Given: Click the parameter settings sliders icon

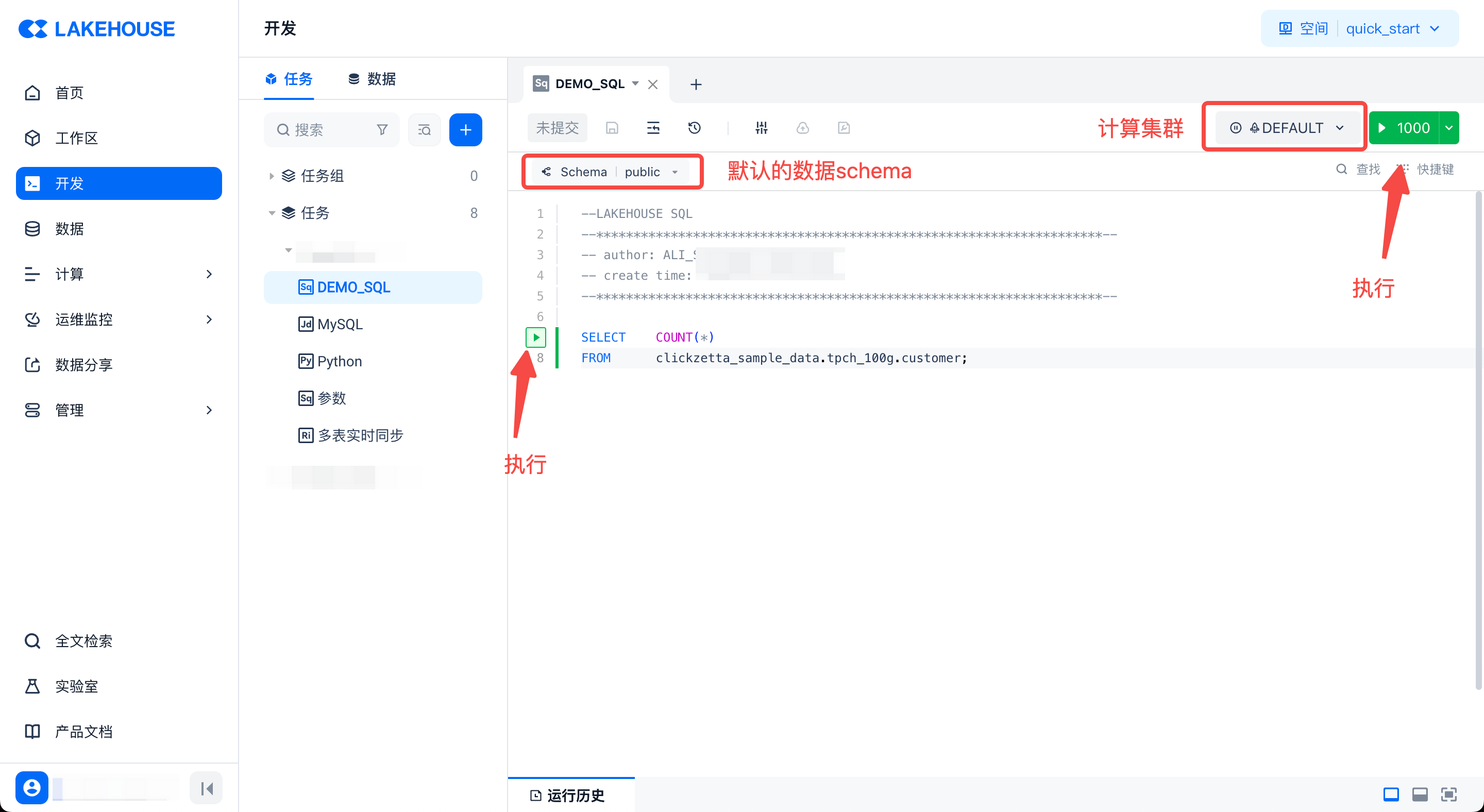Looking at the screenshot, I should pyautogui.click(x=761, y=128).
